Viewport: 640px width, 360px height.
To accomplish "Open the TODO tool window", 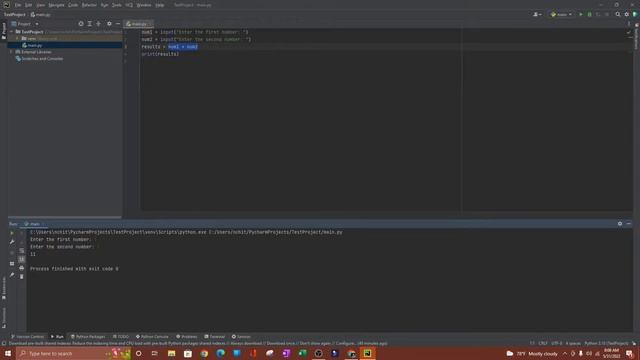I will click(x=121, y=337).
